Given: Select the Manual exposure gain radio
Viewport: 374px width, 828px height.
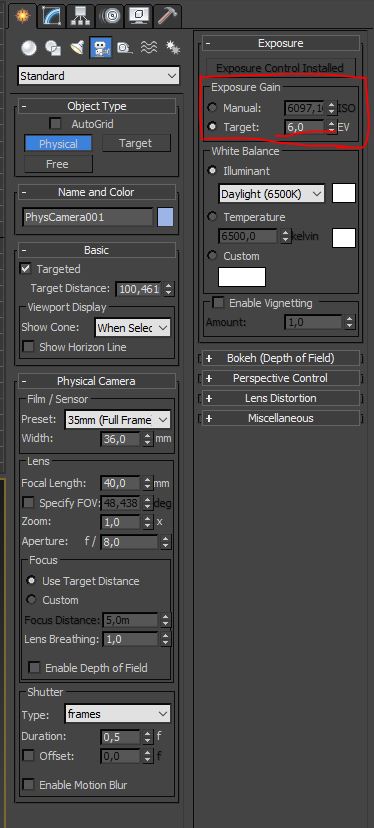Looking at the screenshot, I should point(212,108).
